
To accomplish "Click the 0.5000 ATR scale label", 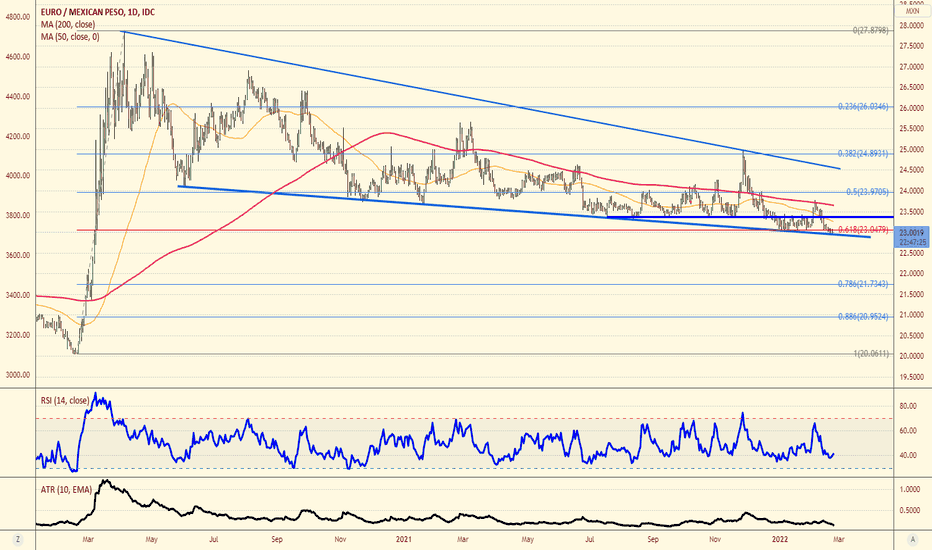I will pos(910,510).
